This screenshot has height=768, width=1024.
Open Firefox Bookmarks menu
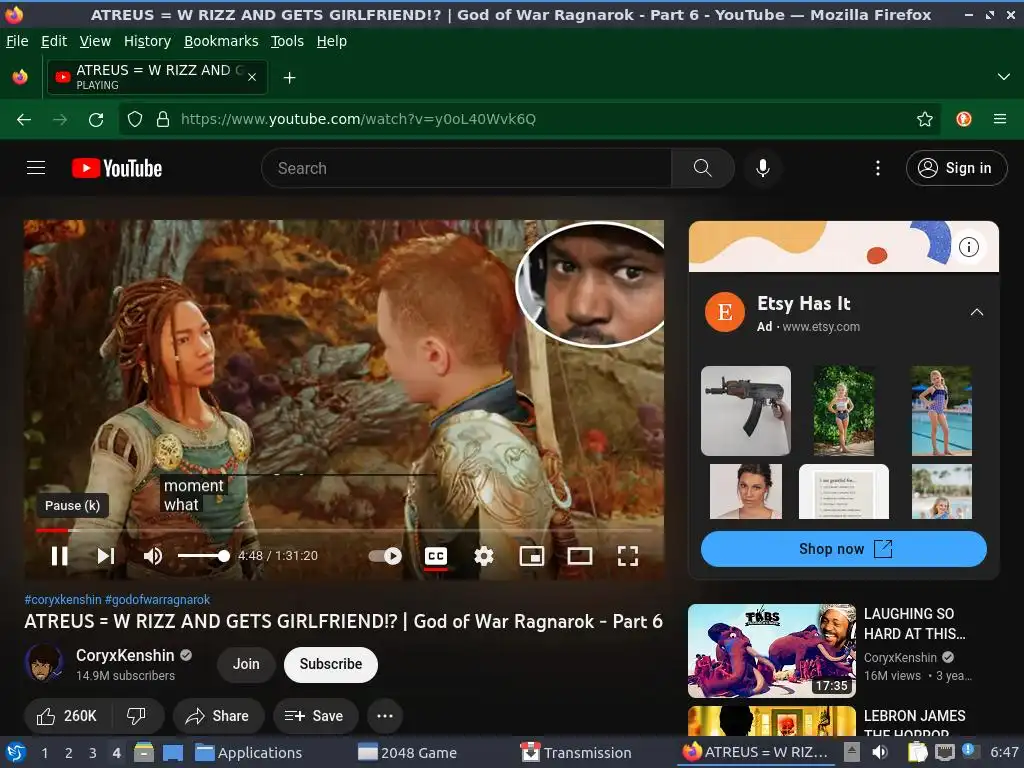coord(221,41)
